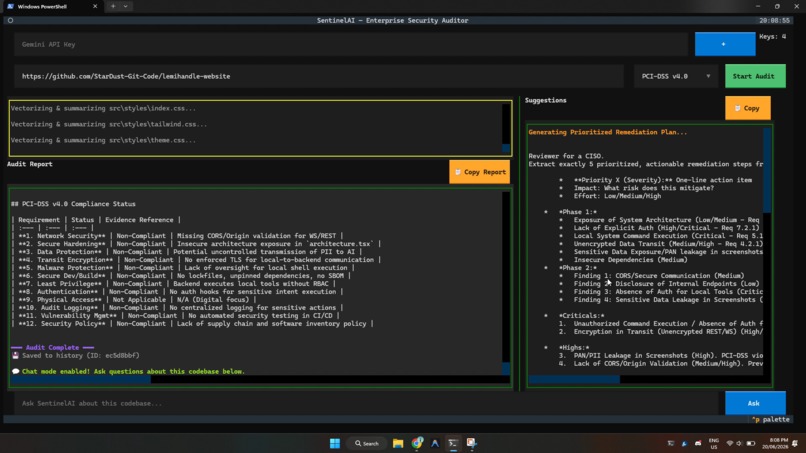Click the '*Criticals:*' bullet
Image resolution: width=806 pixels, height=453 pixels.
[581, 316]
